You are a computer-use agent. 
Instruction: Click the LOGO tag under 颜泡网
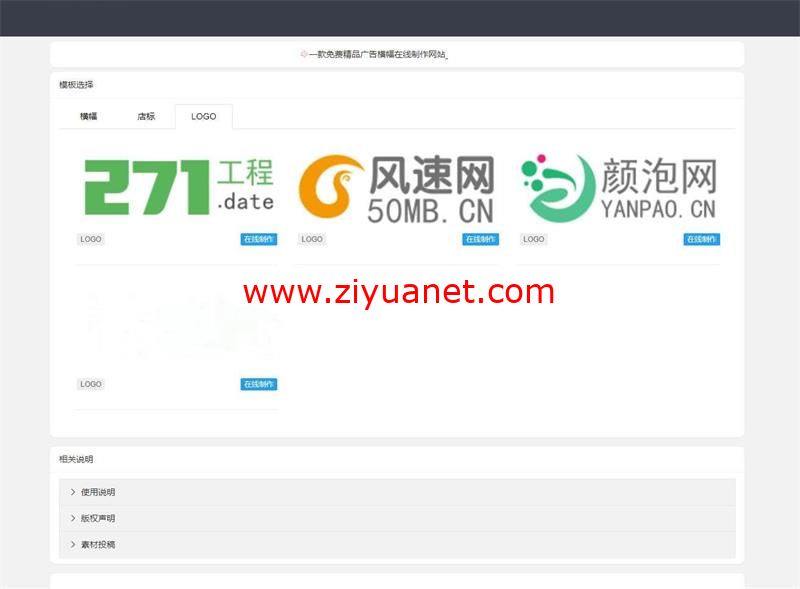point(534,239)
